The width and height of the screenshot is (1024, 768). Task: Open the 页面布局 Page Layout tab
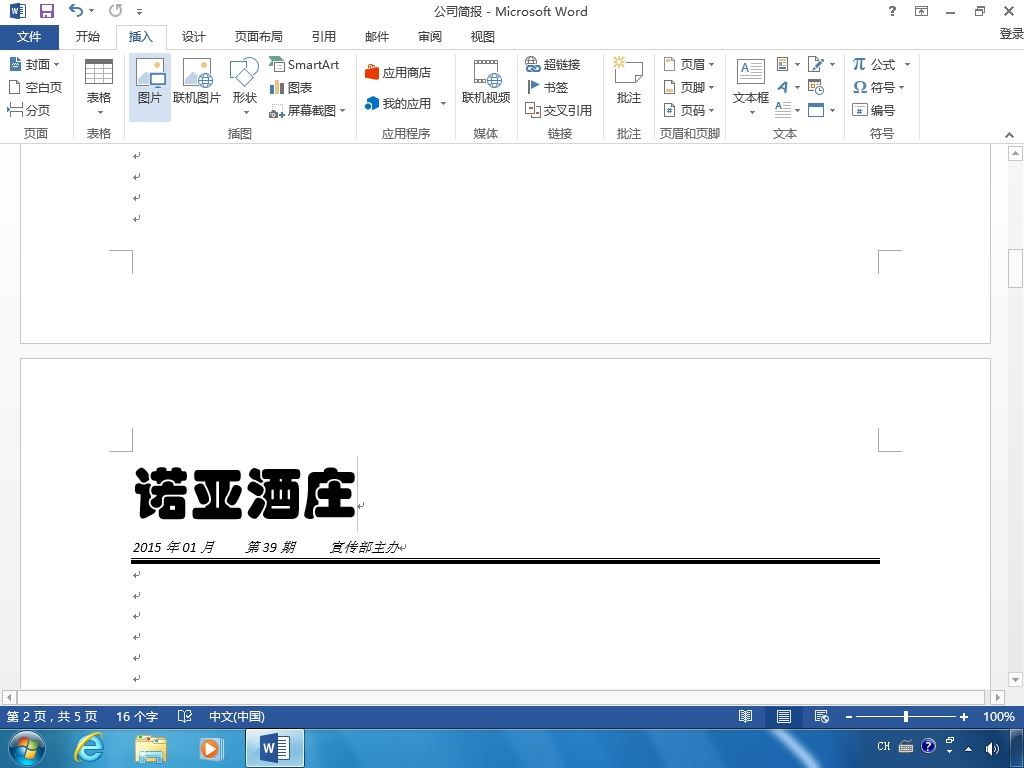[x=259, y=37]
